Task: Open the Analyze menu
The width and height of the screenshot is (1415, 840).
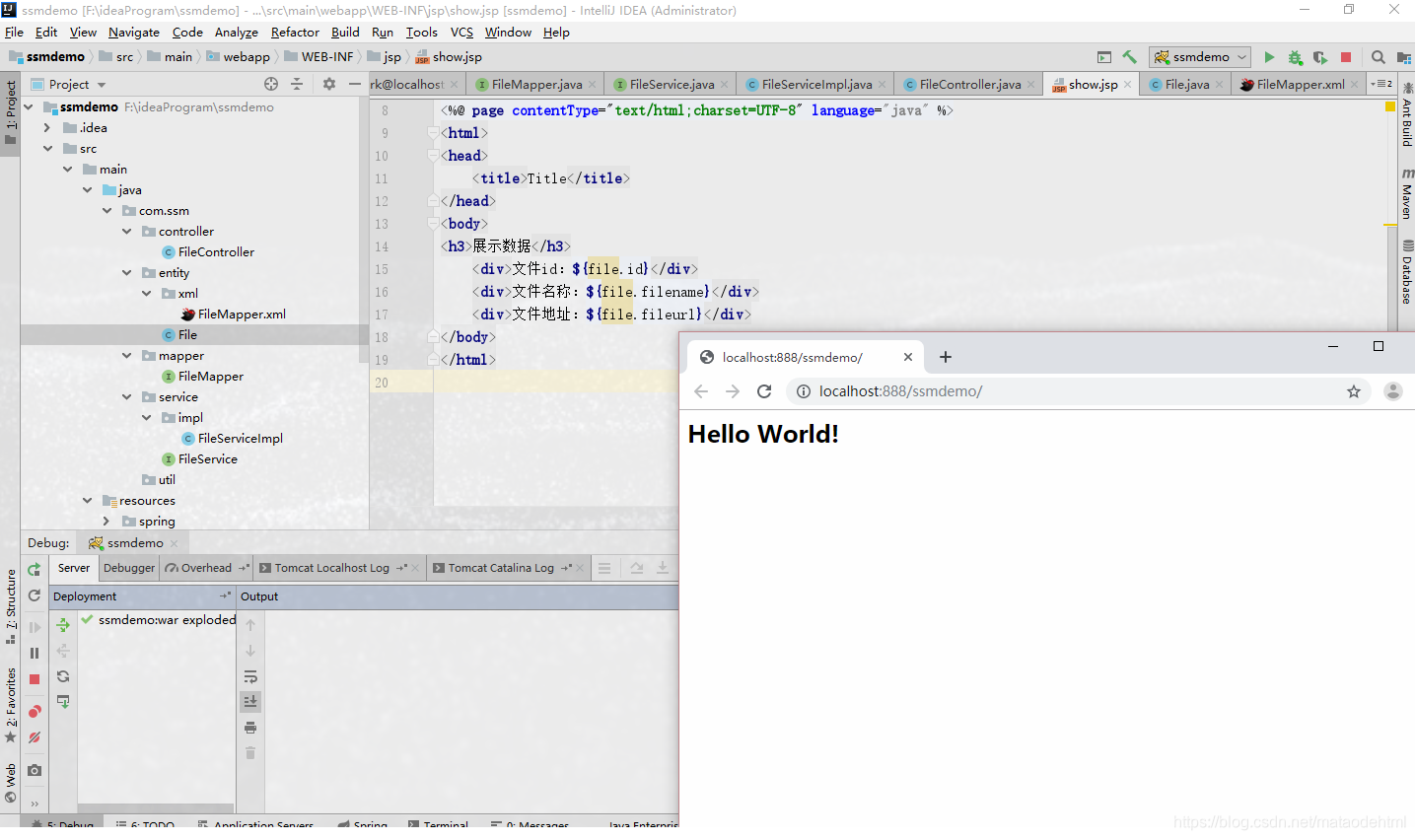Action: click(x=237, y=32)
